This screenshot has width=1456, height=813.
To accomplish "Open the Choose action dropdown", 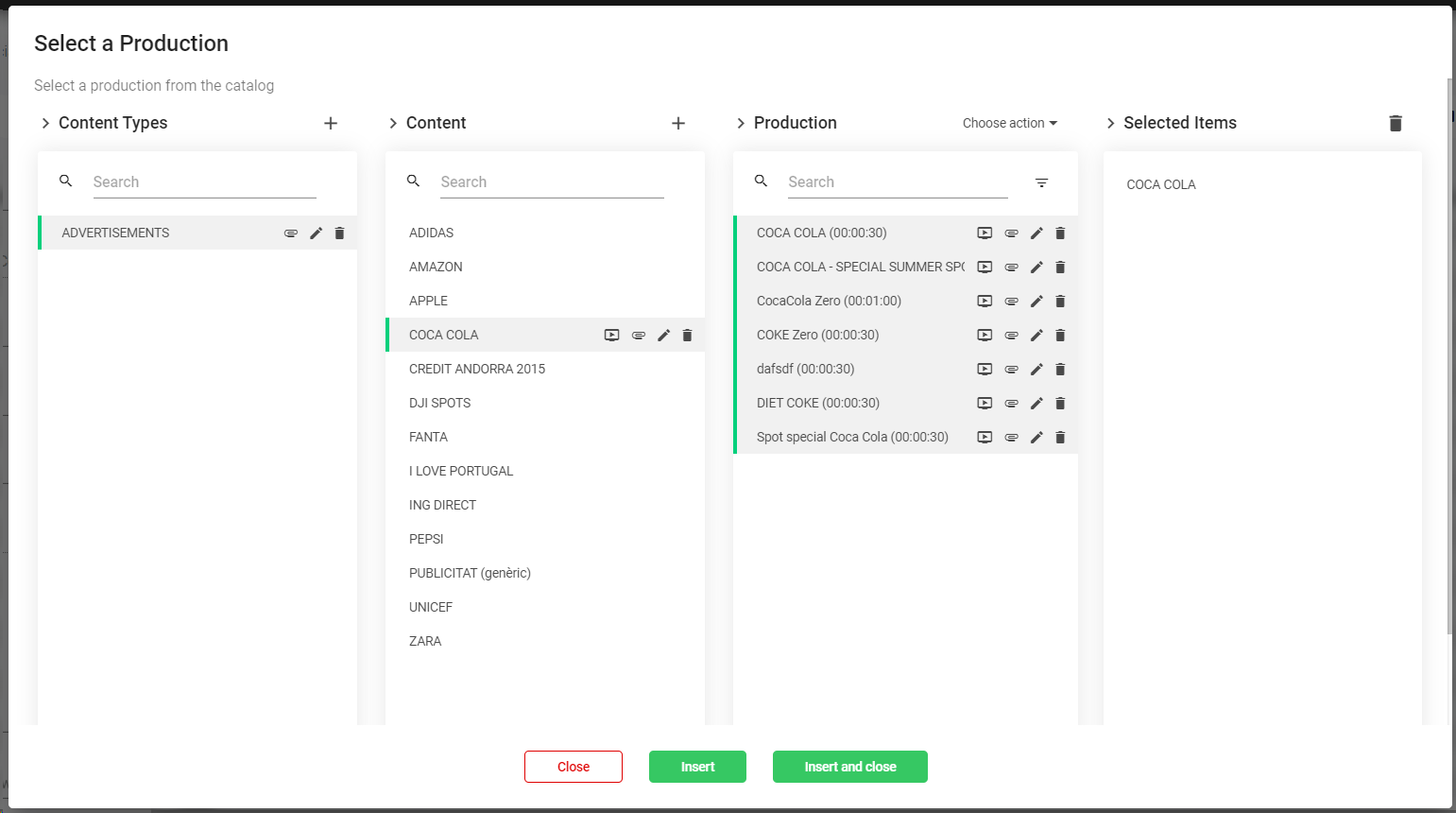I will point(1009,123).
